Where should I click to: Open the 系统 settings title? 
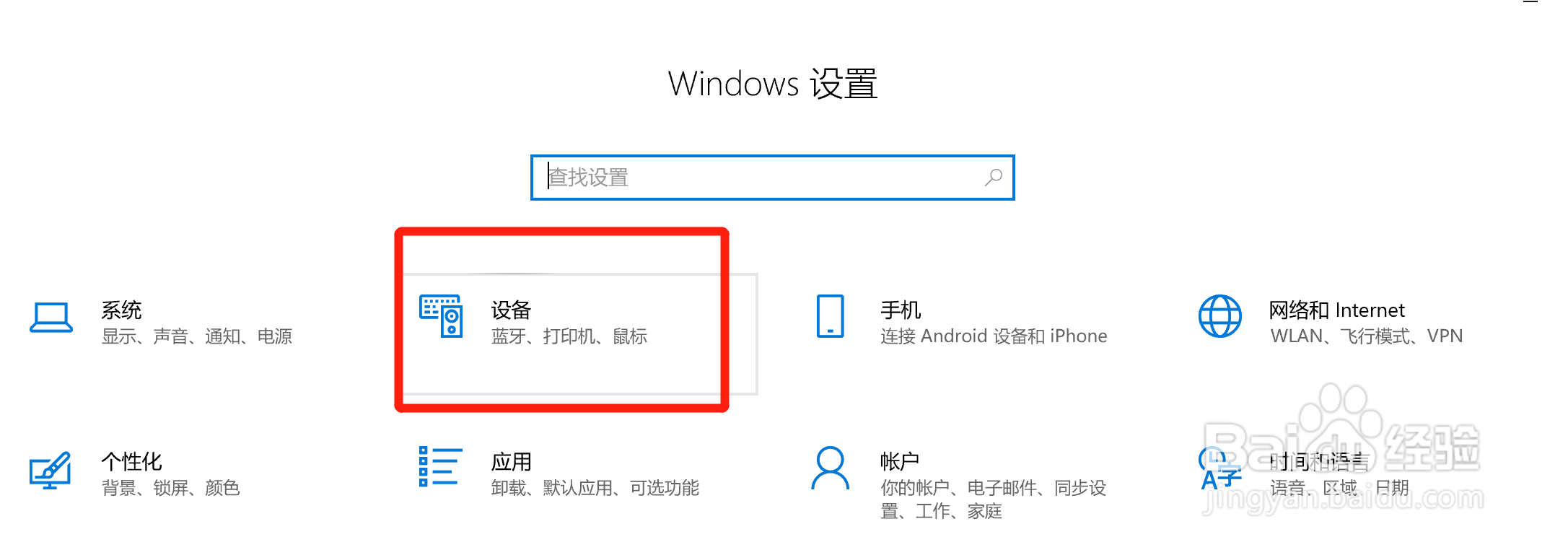(x=121, y=310)
